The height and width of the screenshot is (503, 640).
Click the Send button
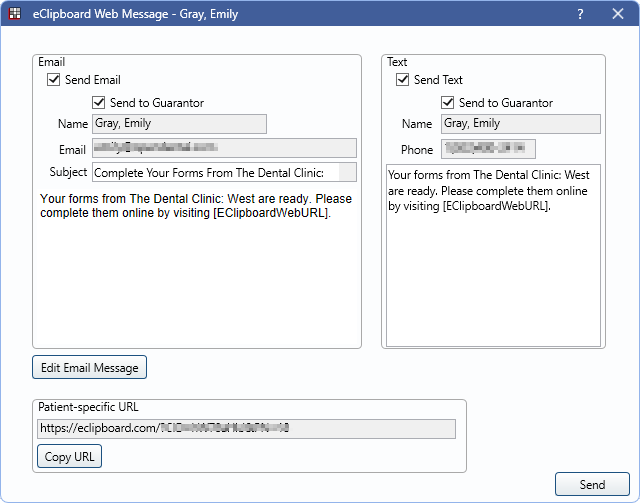click(592, 485)
